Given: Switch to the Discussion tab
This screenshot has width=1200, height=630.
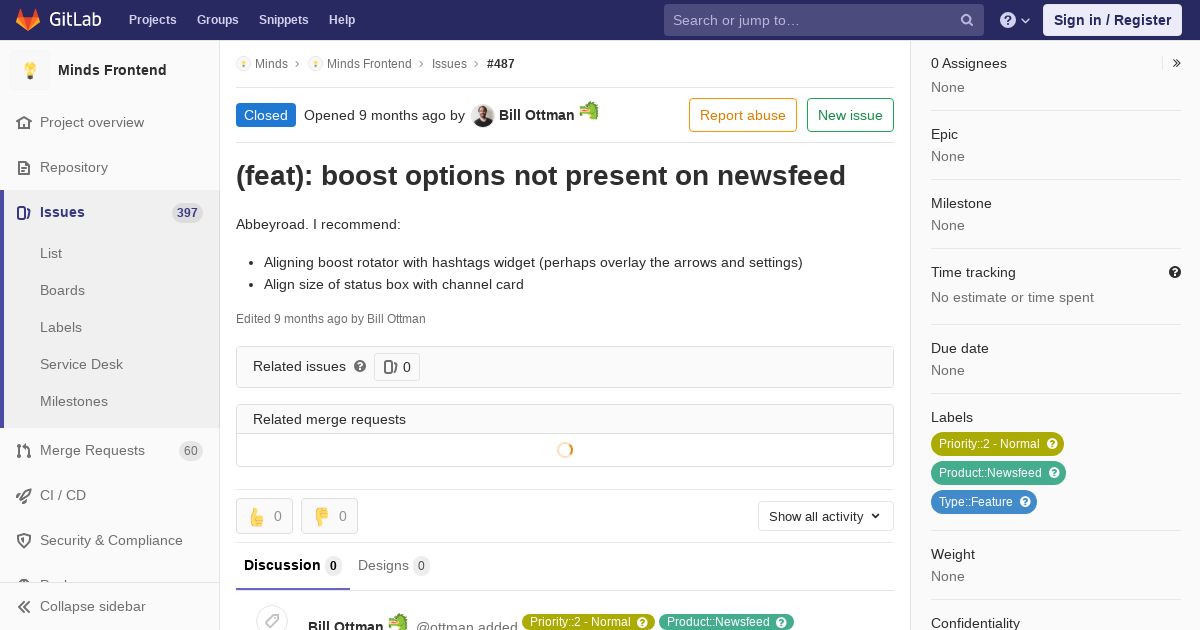Looking at the screenshot, I should click(x=293, y=565).
